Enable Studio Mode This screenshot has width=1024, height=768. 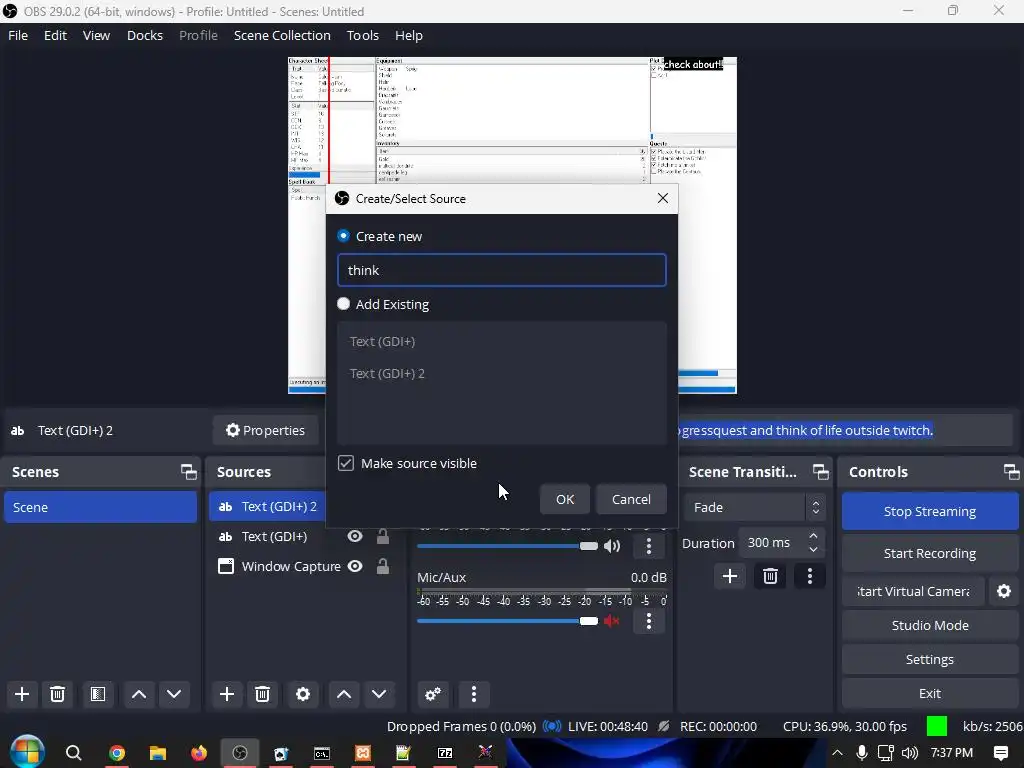coord(930,625)
